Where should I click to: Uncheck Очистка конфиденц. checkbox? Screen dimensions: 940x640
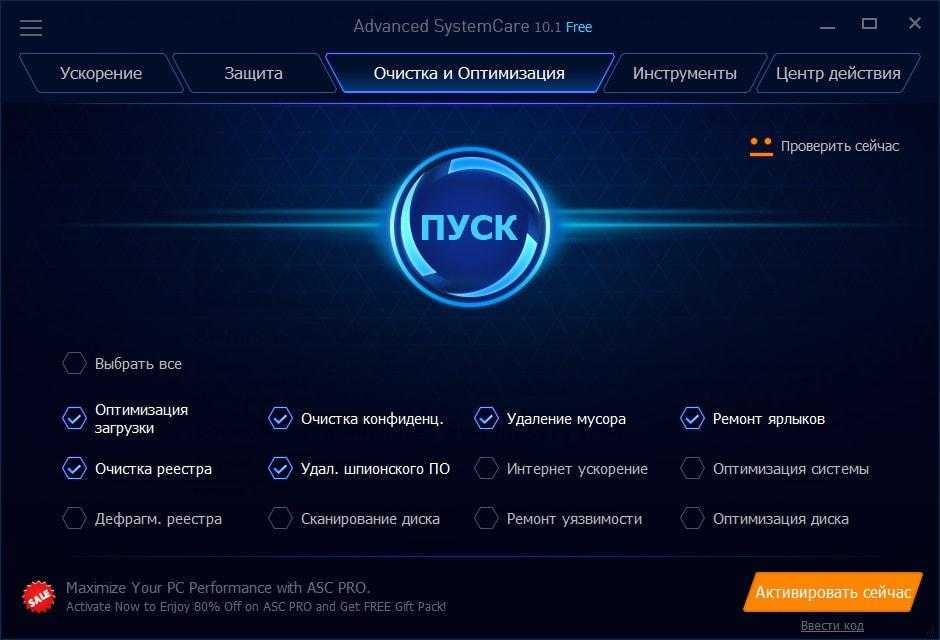coord(280,418)
